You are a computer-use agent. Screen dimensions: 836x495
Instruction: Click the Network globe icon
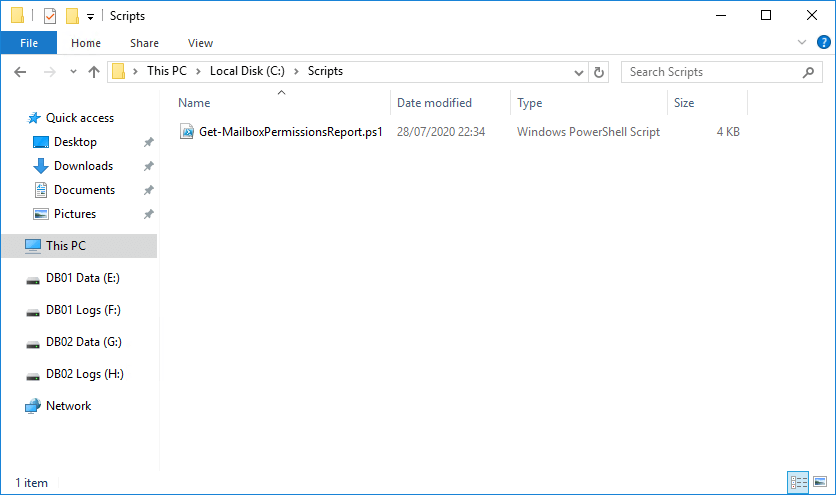[33, 406]
